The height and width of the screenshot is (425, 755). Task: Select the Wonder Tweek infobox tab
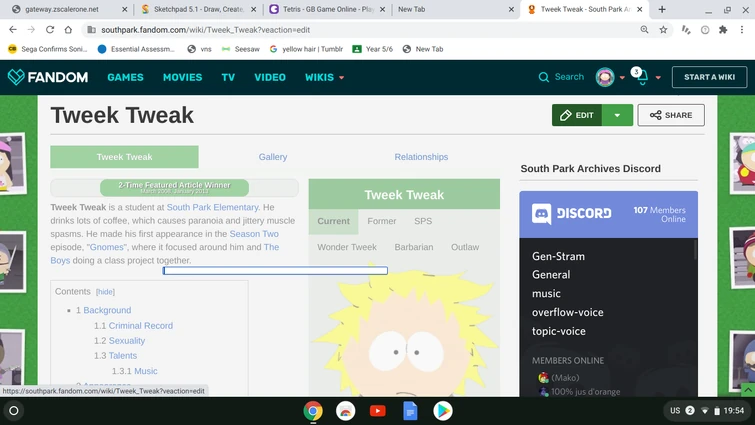347,247
